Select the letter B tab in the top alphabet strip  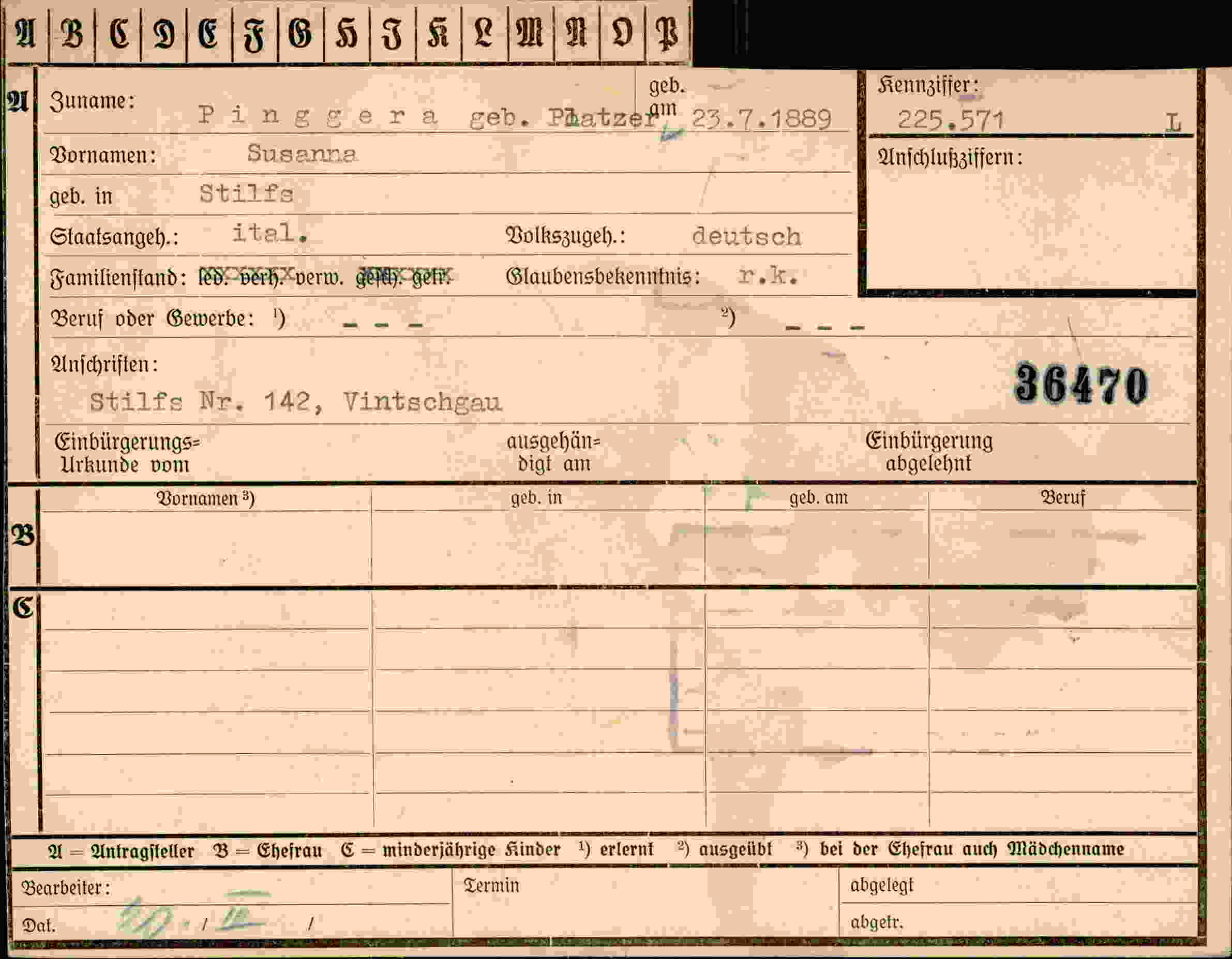[x=72, y=33]
